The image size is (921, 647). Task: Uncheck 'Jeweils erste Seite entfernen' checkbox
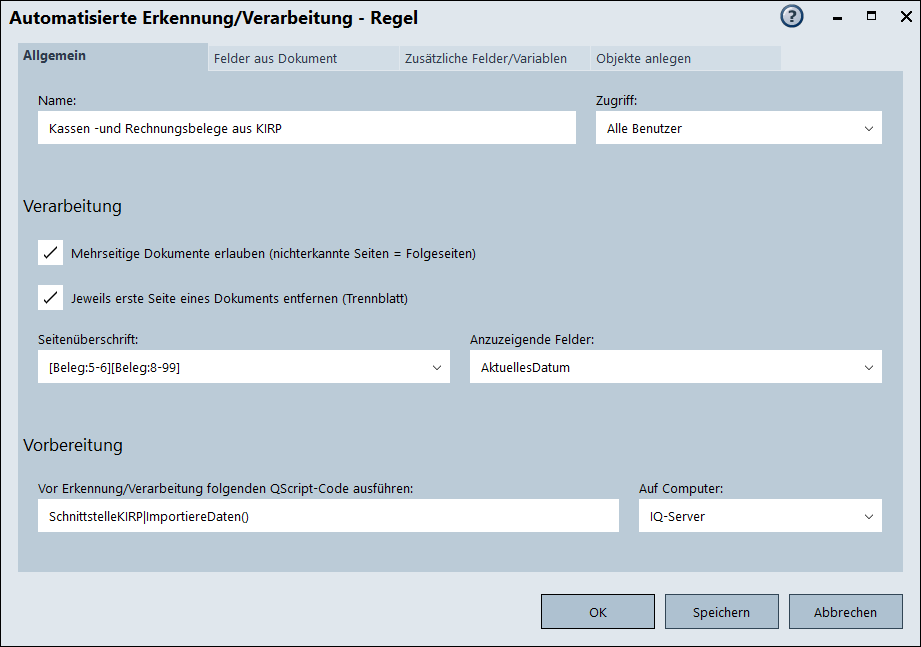51,298
